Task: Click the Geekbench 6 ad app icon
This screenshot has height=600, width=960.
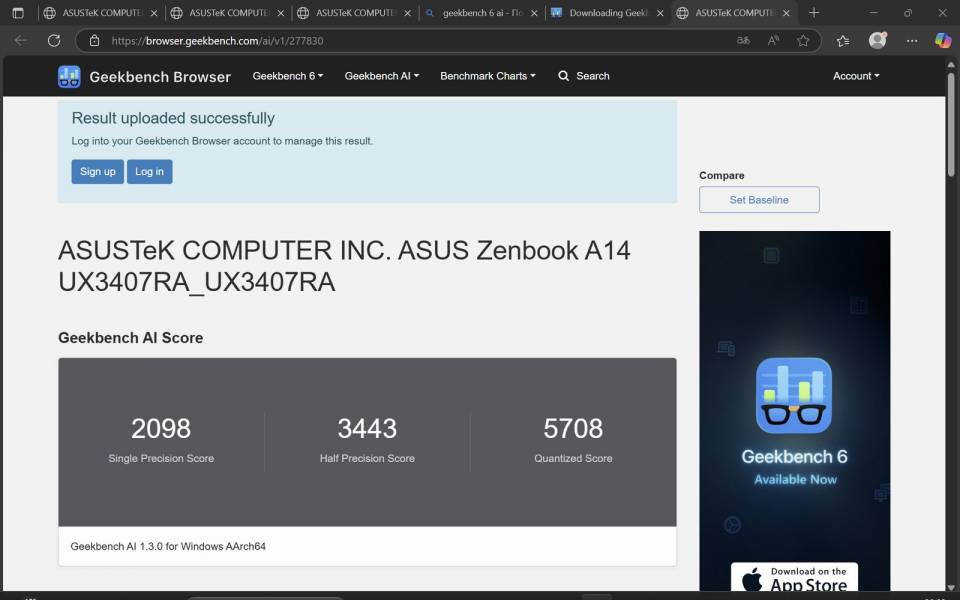Action: tap(793, 396)
